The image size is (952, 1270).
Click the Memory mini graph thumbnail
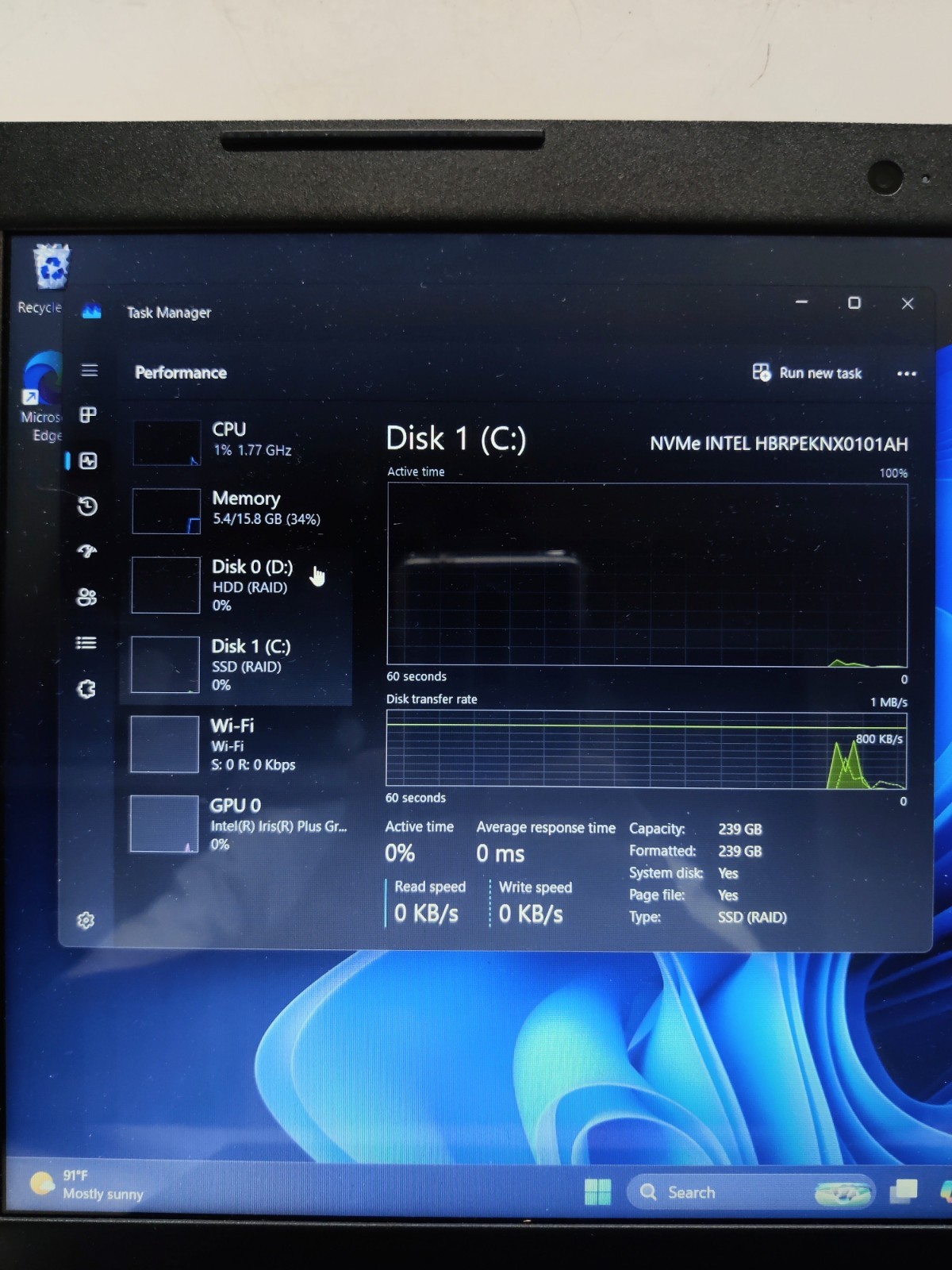(x=166, y=511)
